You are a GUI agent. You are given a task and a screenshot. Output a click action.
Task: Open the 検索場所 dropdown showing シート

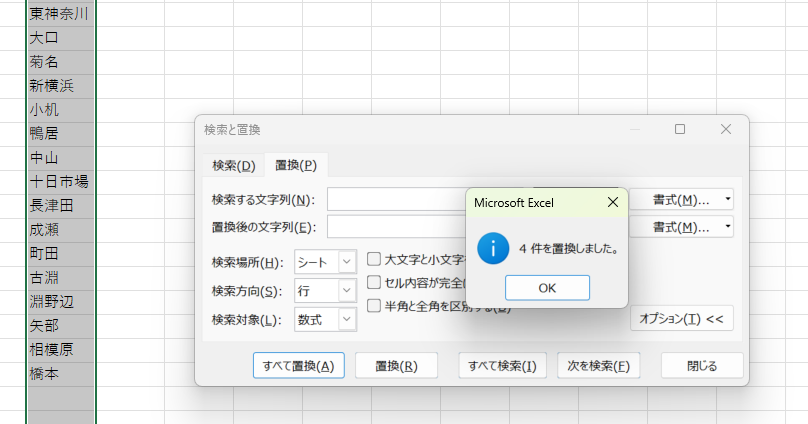325,262
